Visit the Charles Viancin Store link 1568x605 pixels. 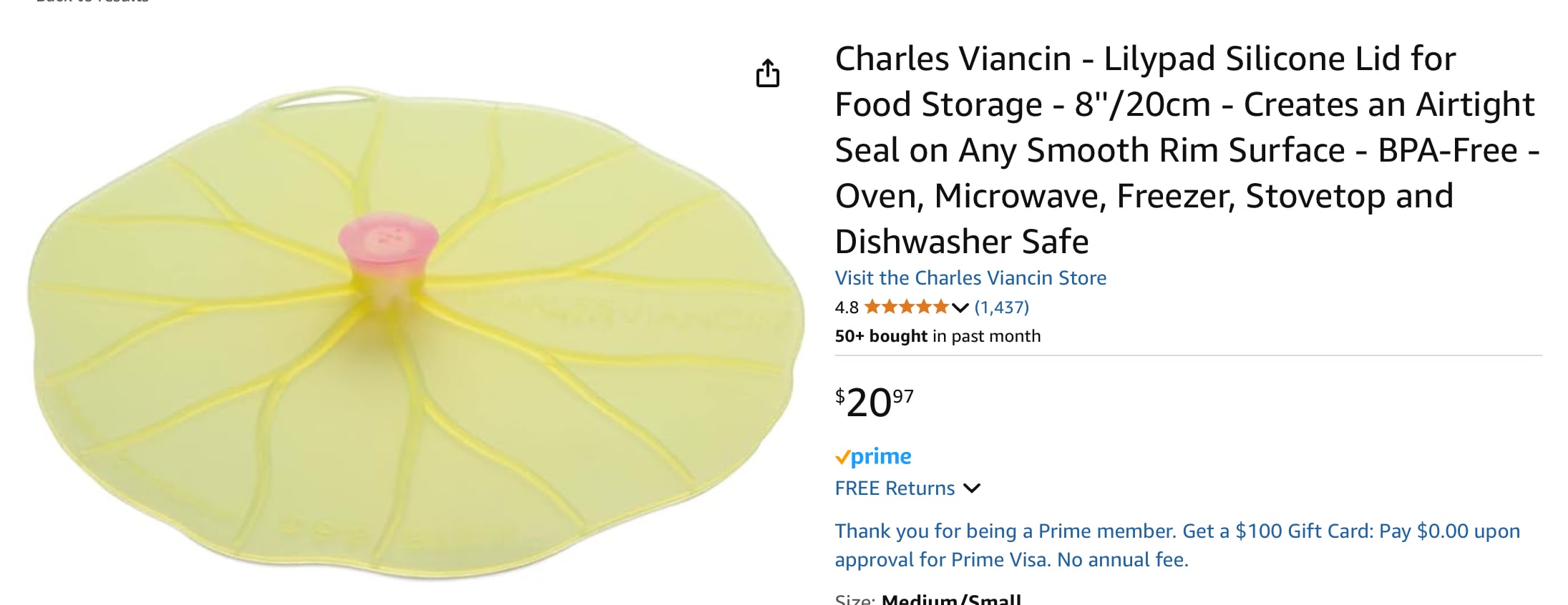[x=970, y=277]
